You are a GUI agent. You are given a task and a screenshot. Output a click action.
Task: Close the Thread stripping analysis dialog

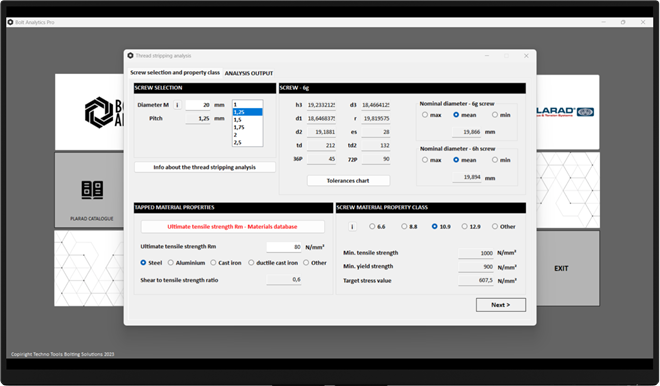526,56
